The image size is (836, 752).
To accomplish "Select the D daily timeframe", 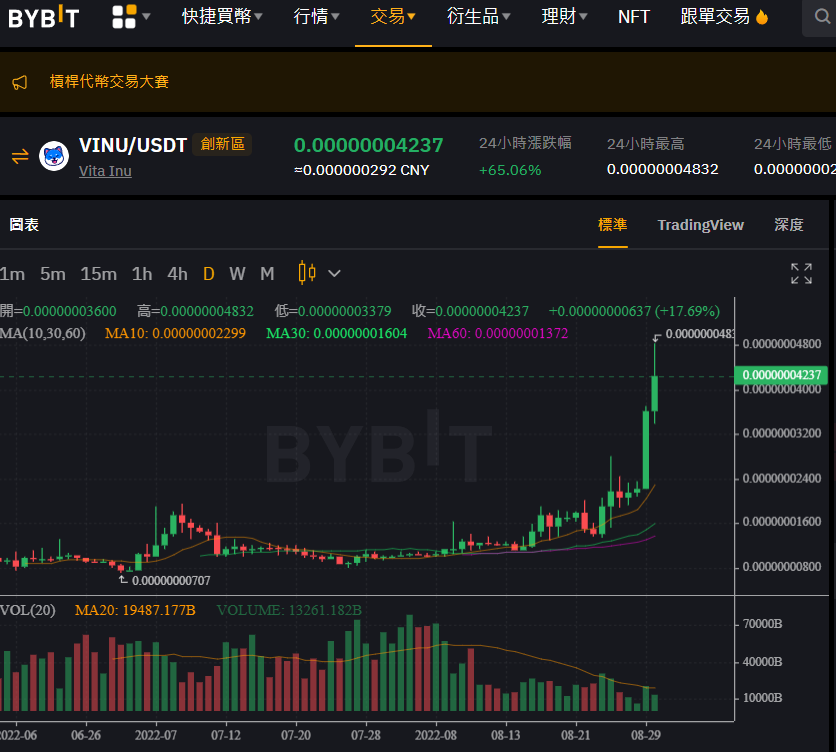I will tap(208, 274).
